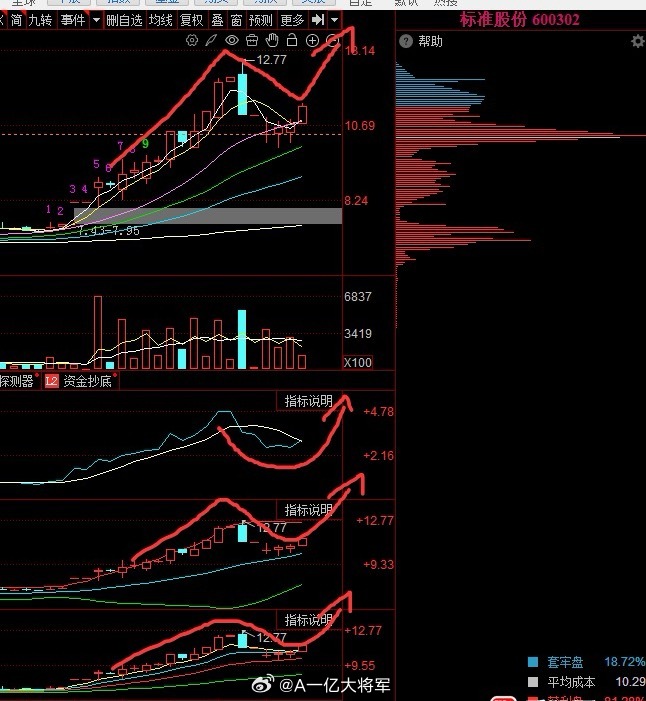646x701 pixels.
Task: Toggle 均线 moving averages
Action: click(160, 20)
